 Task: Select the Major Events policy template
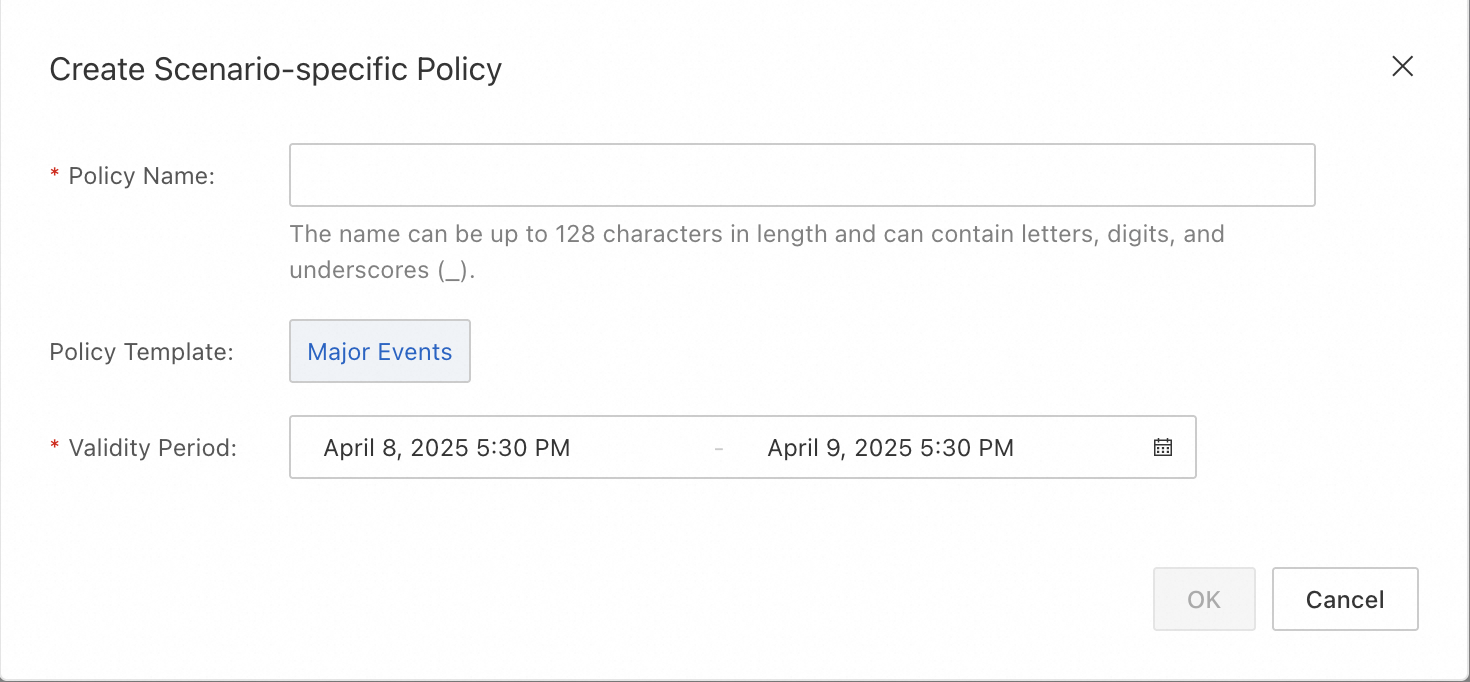(380, 351)
